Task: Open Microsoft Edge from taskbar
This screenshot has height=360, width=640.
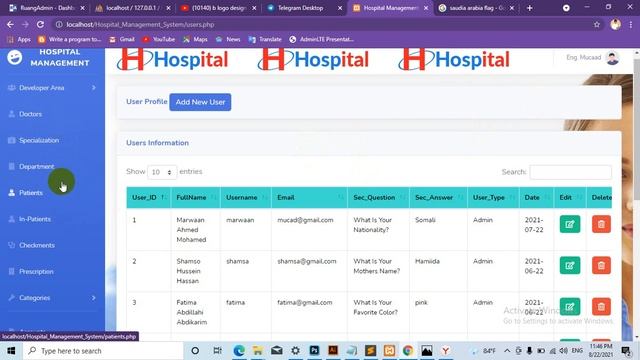Action: (239, 351)
